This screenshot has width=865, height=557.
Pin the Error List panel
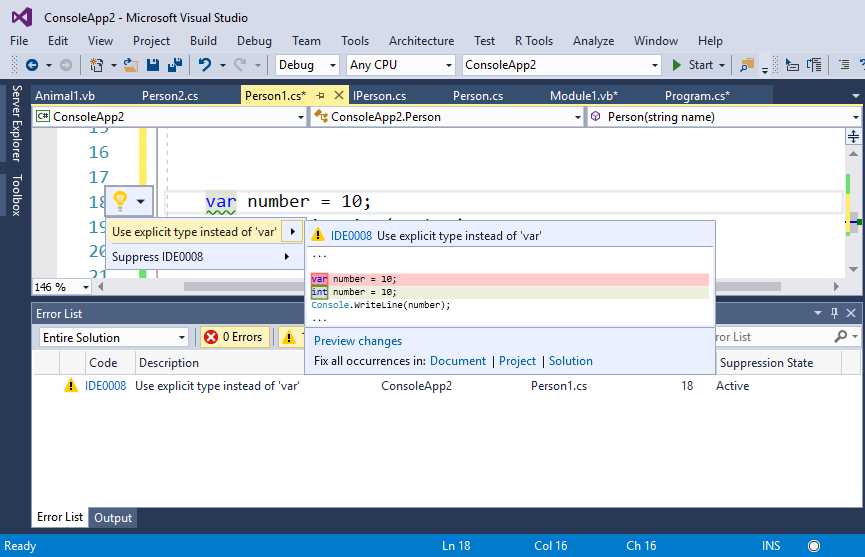834,313
